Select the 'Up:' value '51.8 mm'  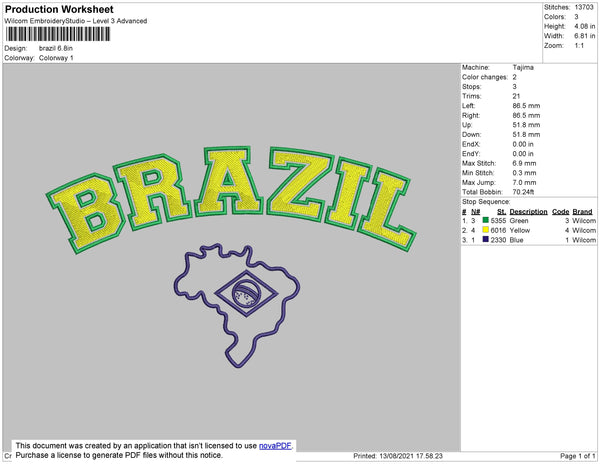[x=526, y=125]
